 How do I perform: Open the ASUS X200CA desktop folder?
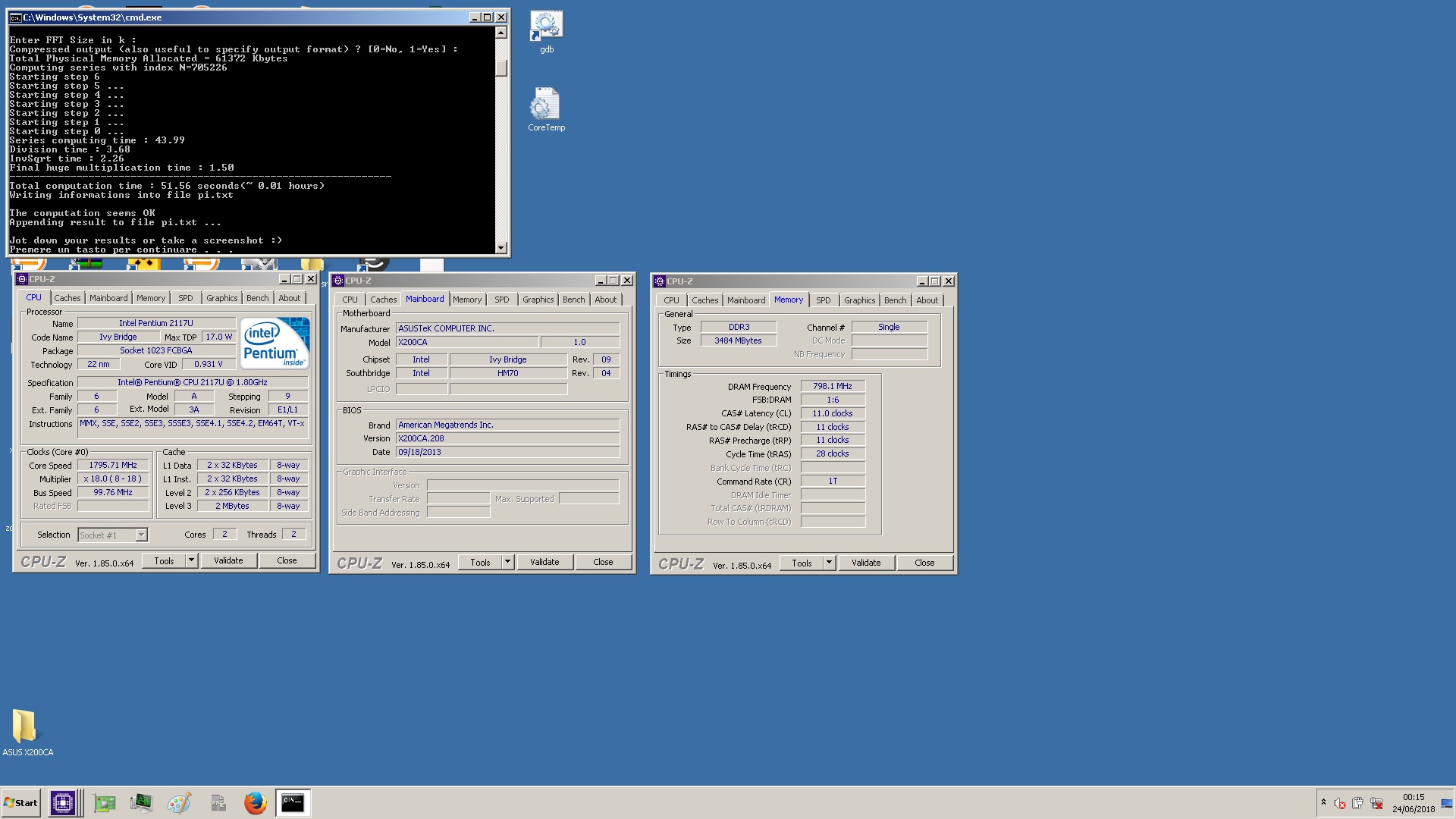pos(27,733)
